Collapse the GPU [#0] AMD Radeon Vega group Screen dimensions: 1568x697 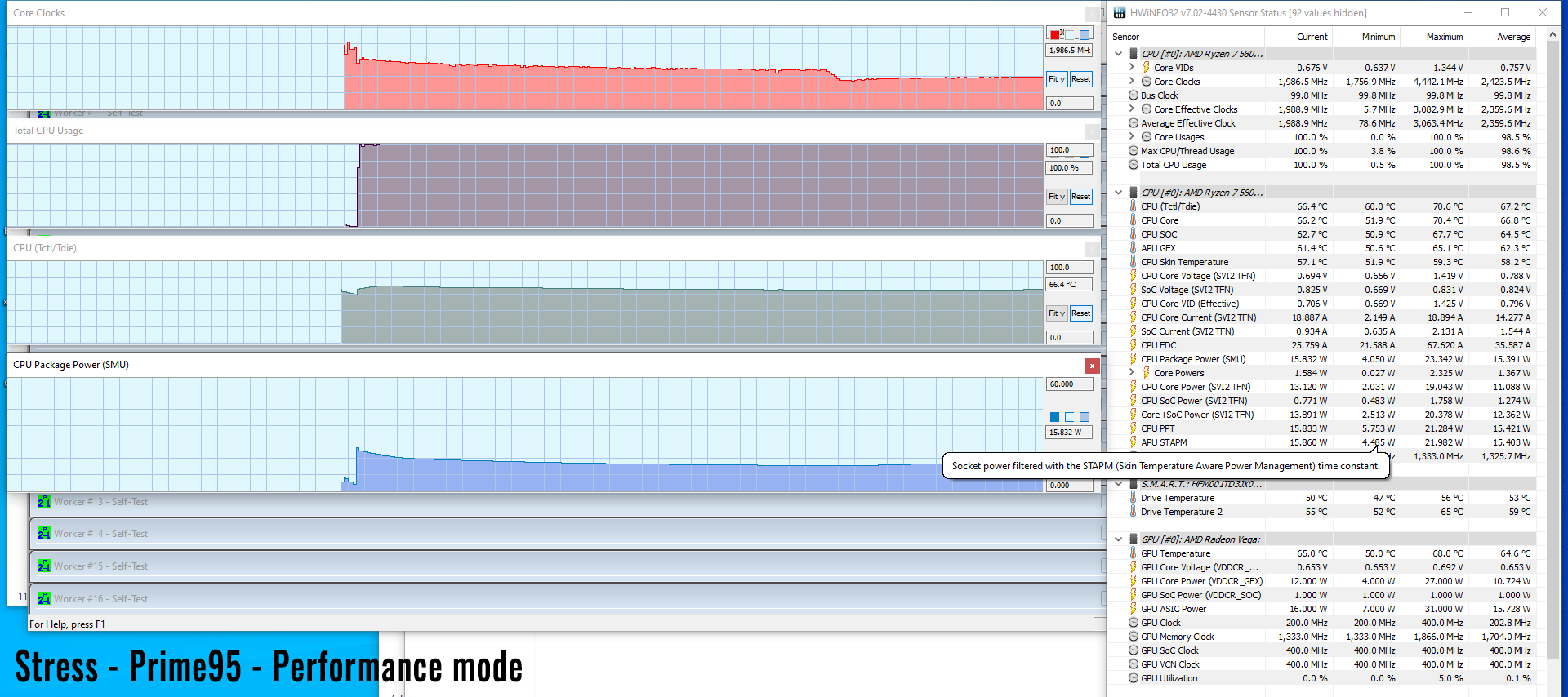[x=1119, y=539]
